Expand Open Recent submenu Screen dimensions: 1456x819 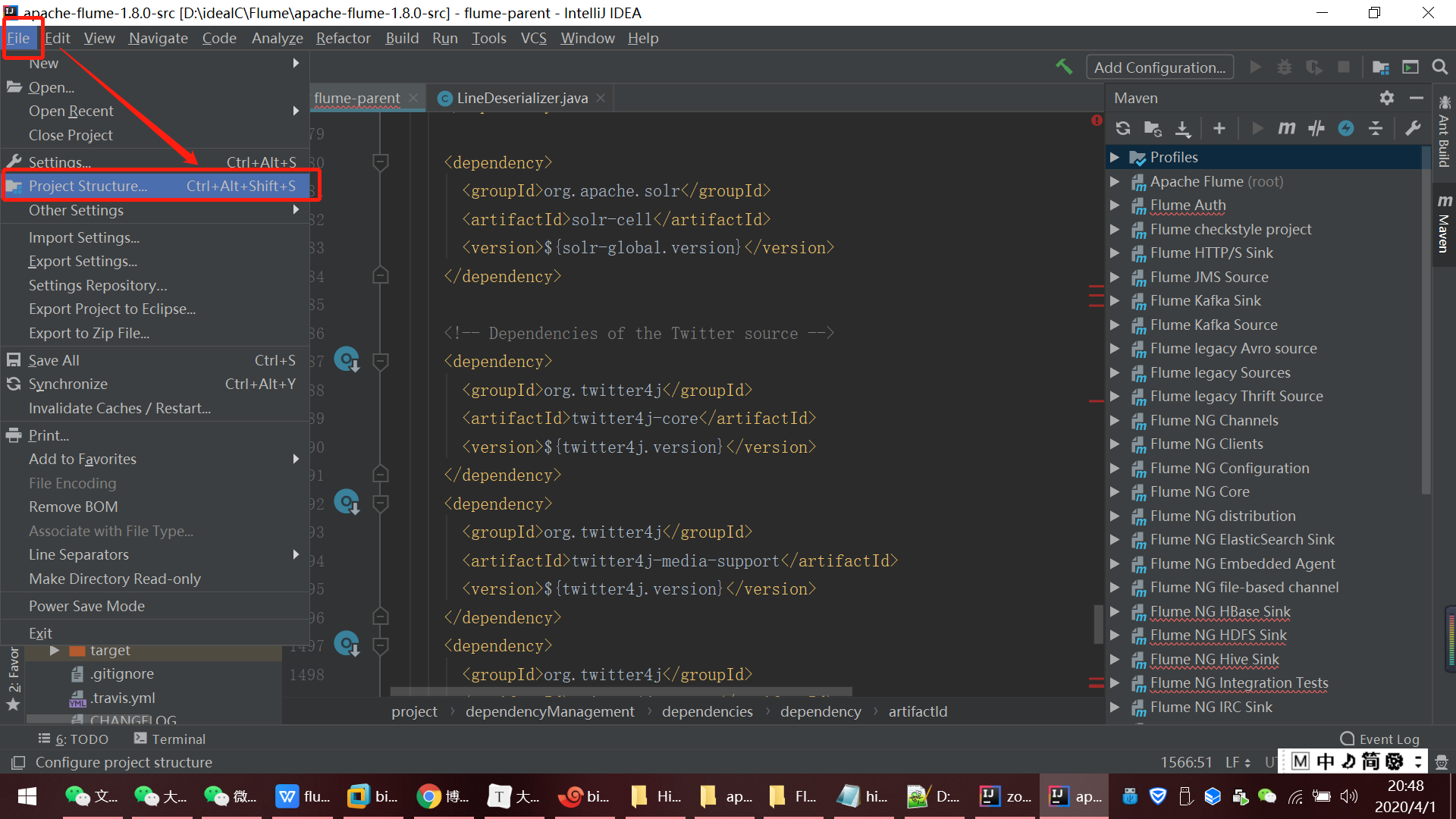(155, 111)
